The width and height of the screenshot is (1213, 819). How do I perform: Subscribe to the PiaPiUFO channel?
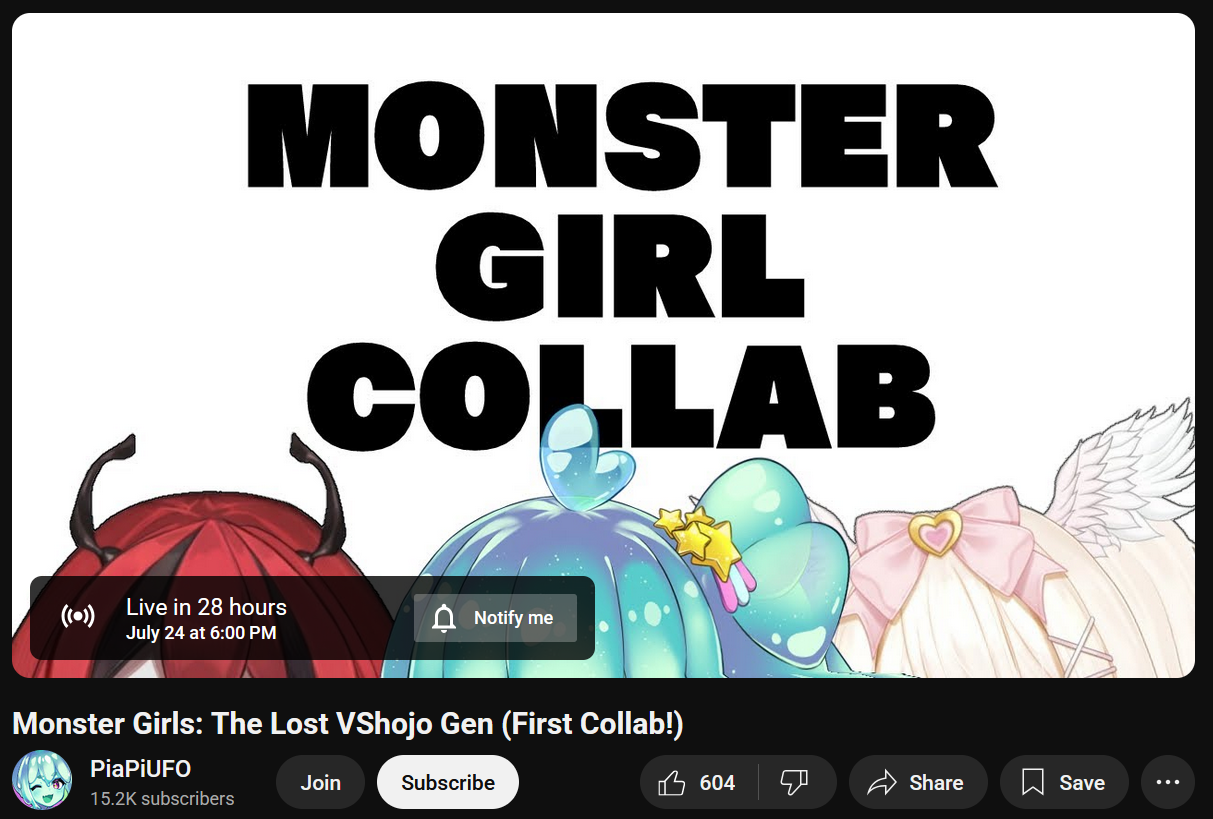click(x=448, y=783)
